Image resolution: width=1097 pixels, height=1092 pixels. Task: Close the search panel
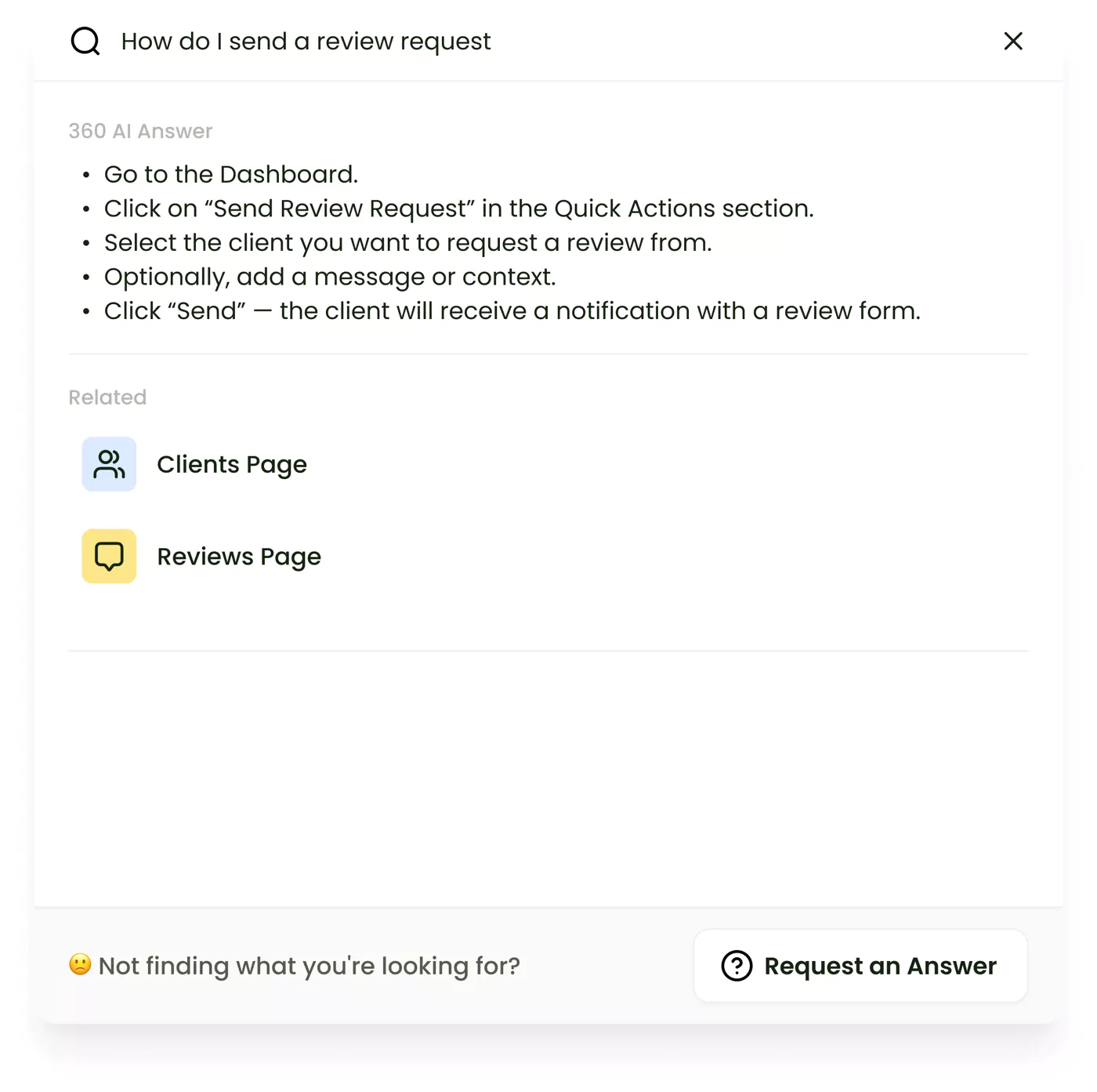tap(1012, 41)
